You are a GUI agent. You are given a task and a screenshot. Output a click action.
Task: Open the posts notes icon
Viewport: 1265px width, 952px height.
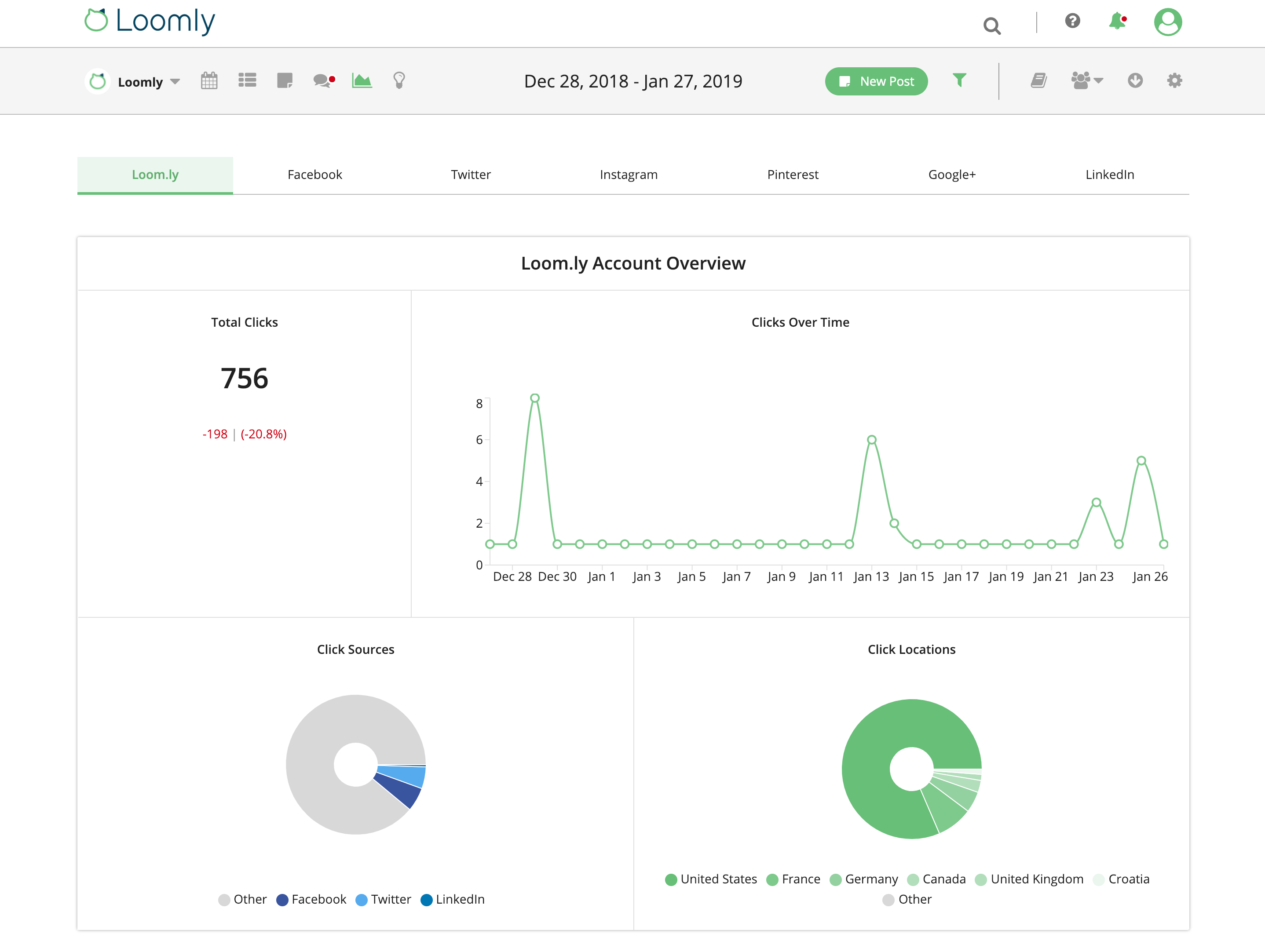pyautogui.click(x=285, y=80)
